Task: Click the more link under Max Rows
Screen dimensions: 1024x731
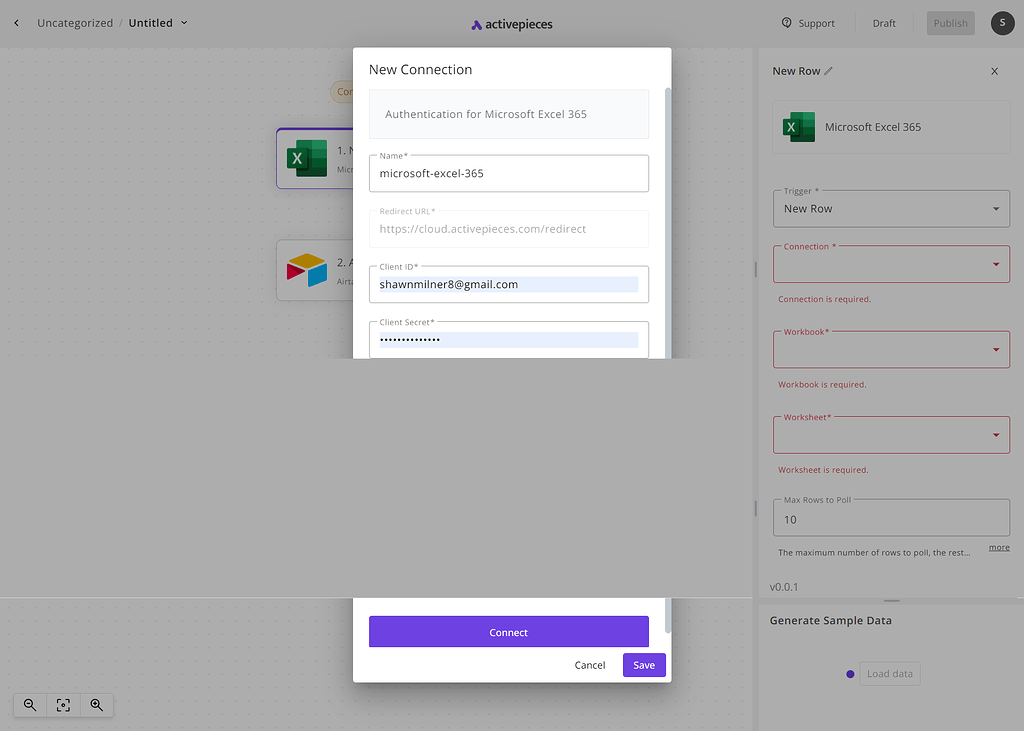Action: 999,547
